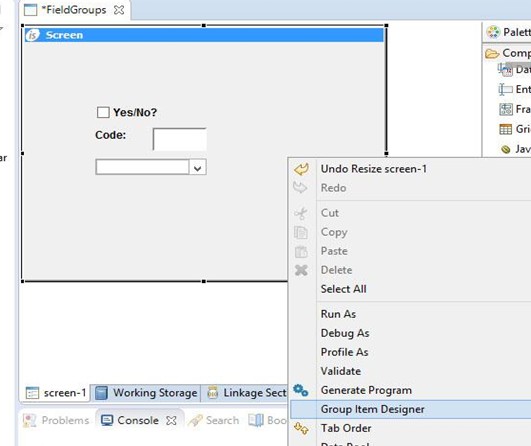Click the Code entry field

tap(179, 139)
